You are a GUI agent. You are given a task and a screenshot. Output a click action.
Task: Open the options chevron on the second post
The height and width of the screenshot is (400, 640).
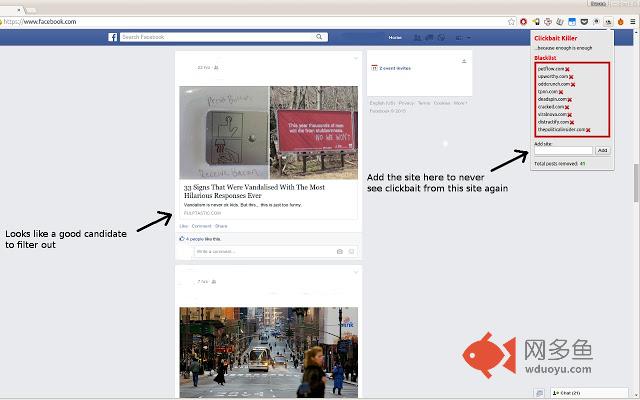pyautogui.click(x=356, y=272)
